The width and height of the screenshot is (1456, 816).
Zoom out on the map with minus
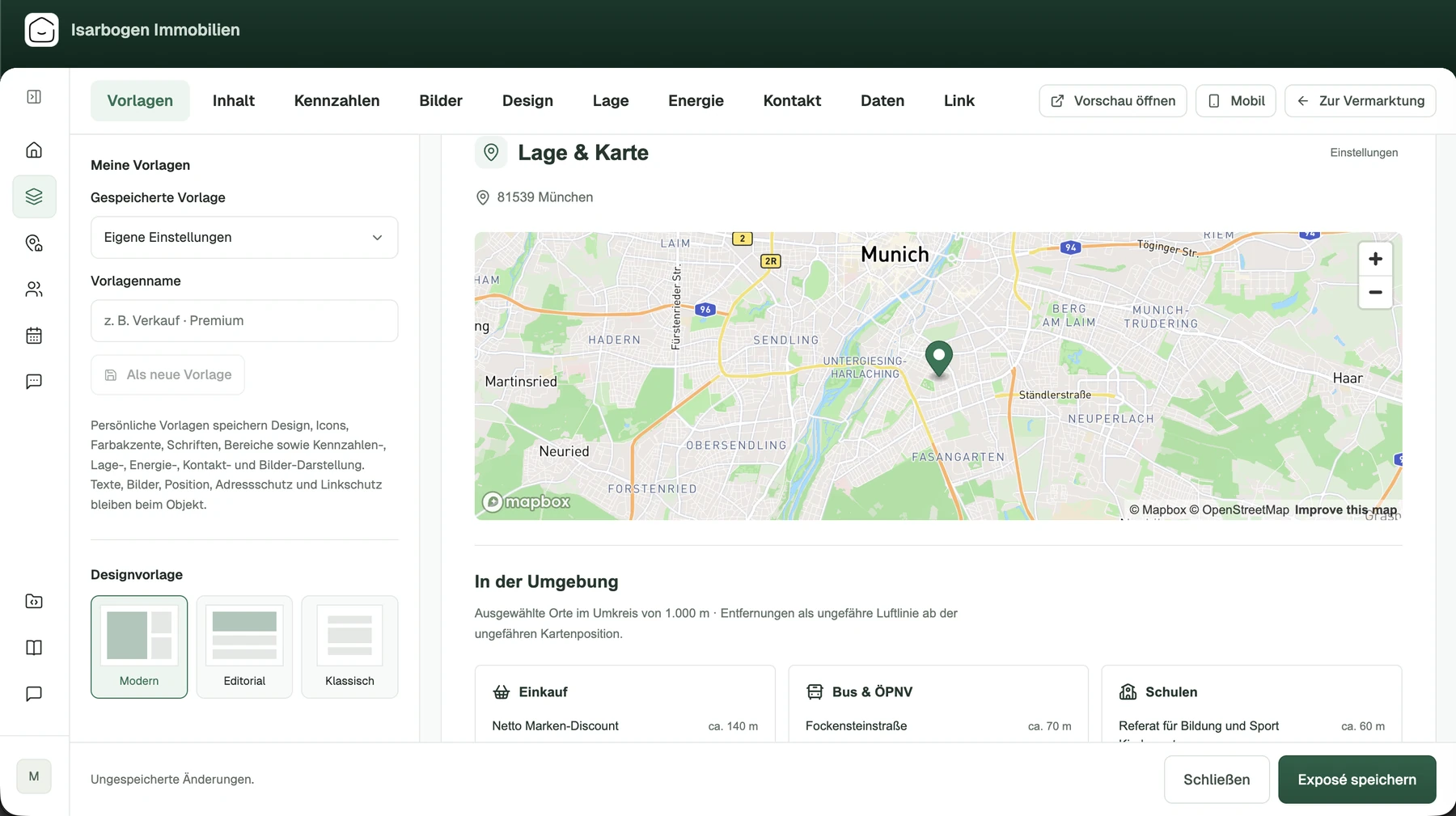1375,292
